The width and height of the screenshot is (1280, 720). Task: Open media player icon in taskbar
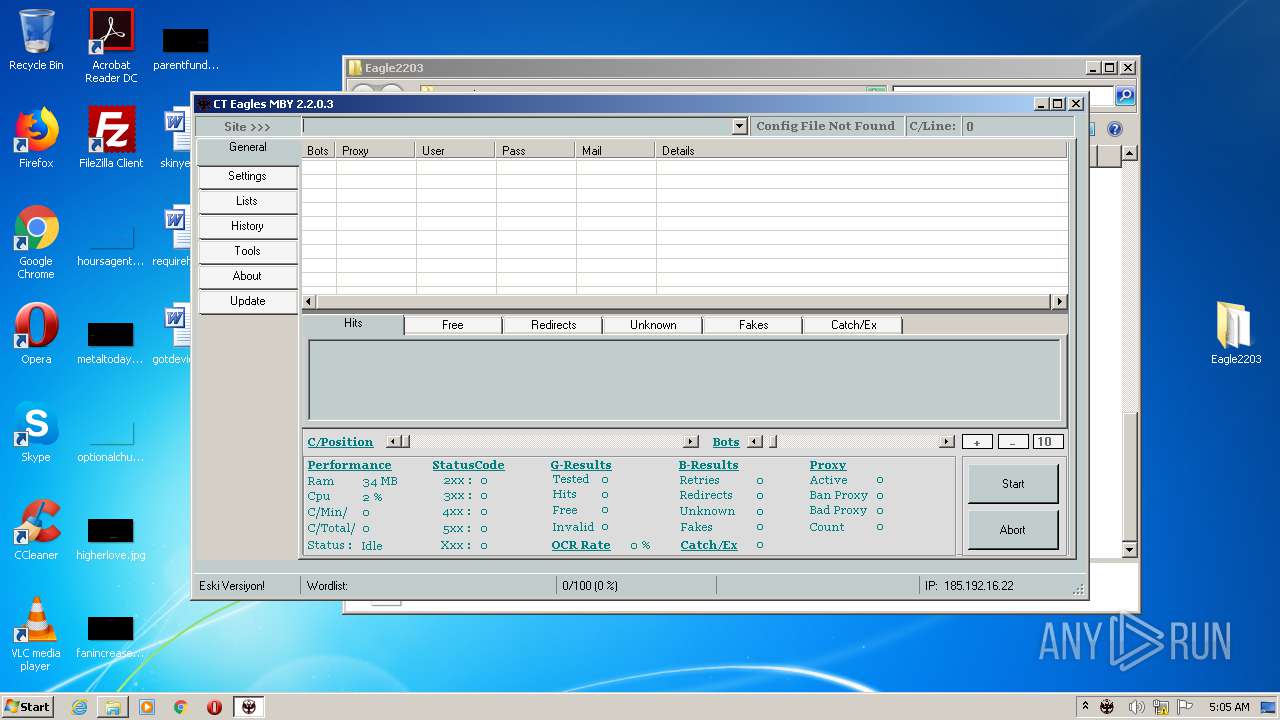pos(147,707)
